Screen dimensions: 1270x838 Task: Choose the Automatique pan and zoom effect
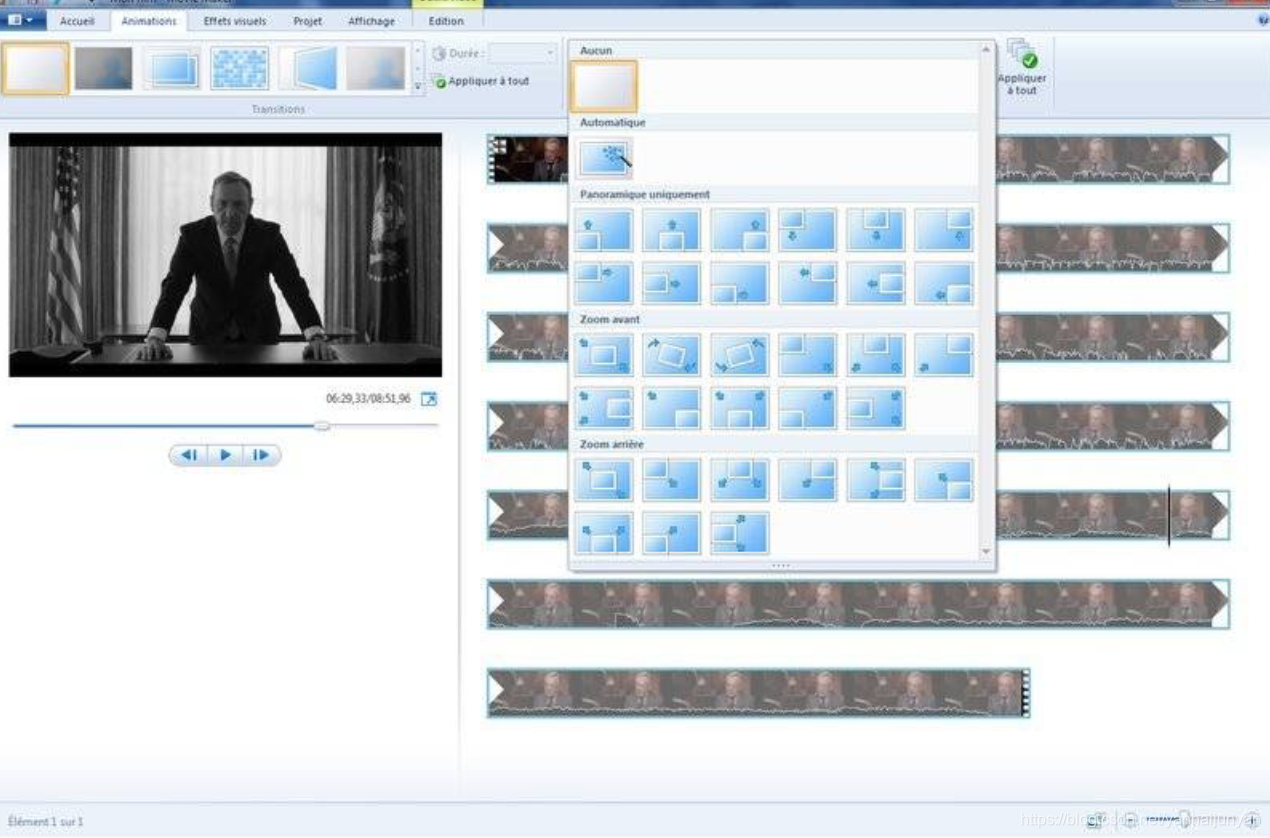[604, 158]
